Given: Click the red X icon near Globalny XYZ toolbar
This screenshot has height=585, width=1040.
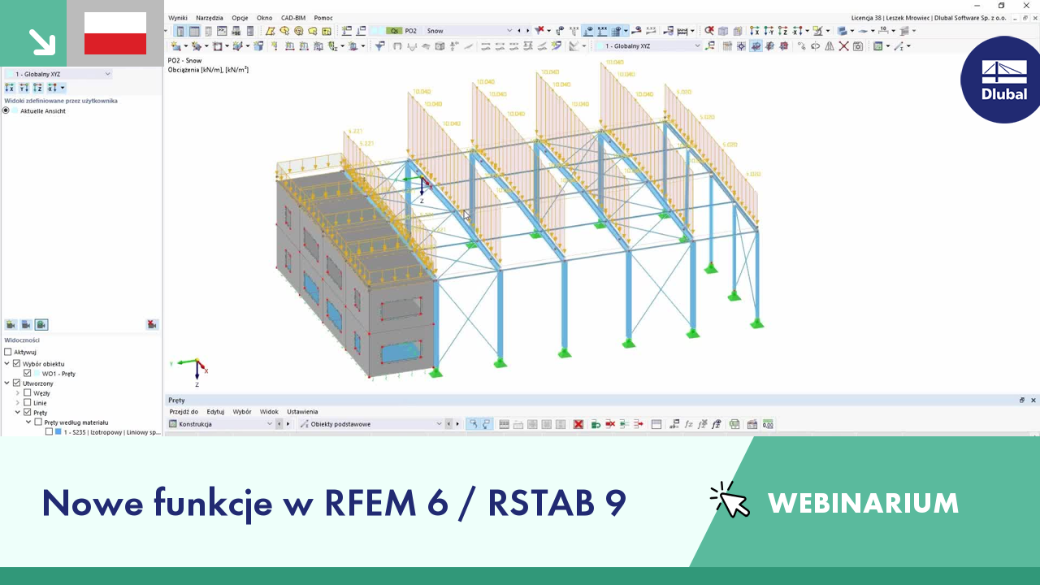Looking at the screenshot, I should pos(844,46).
